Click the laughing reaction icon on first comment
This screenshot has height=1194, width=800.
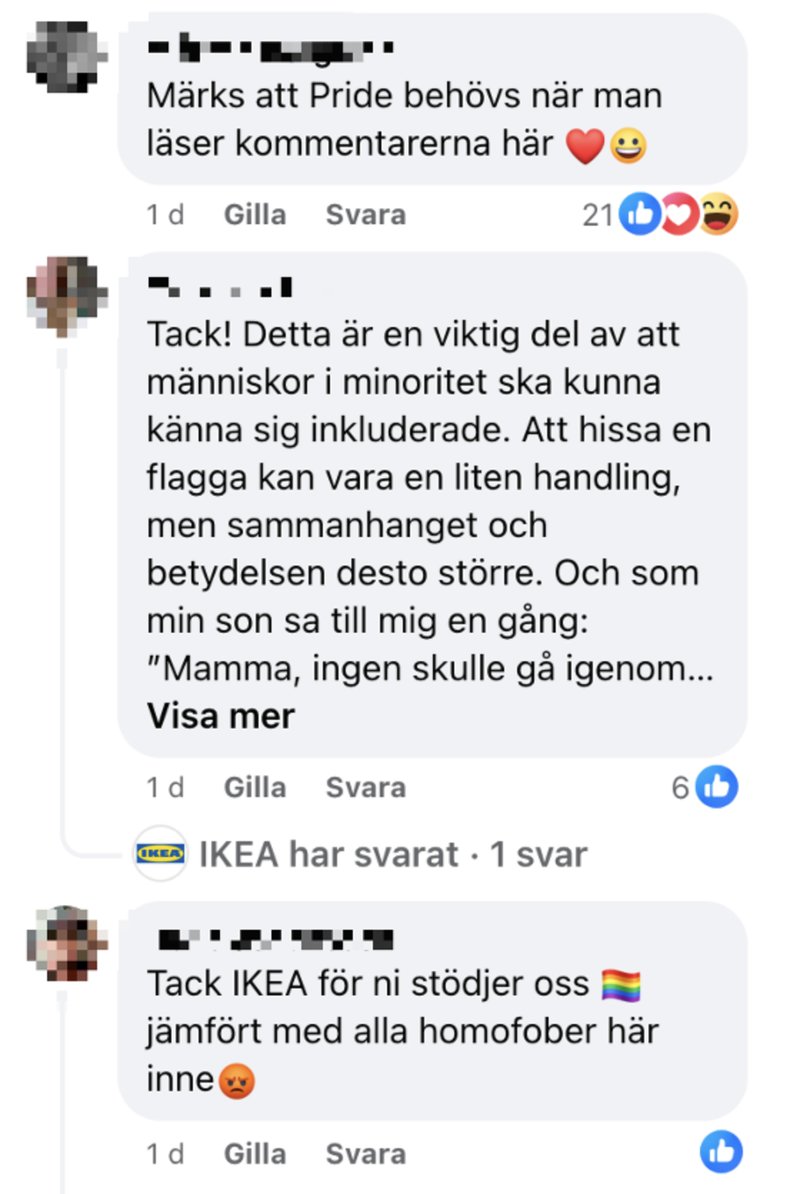pyautogui.click(x=719, y=214)
